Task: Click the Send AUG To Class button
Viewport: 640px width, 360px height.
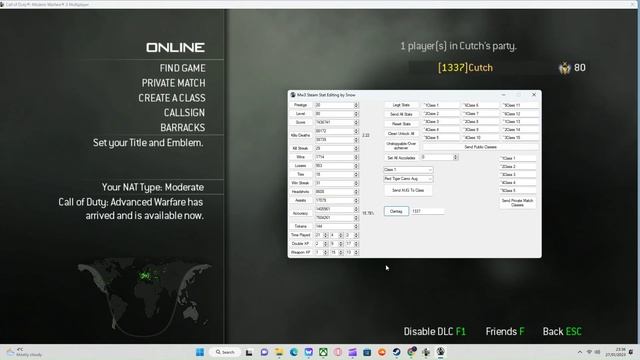Action: (x=408, y=190)
